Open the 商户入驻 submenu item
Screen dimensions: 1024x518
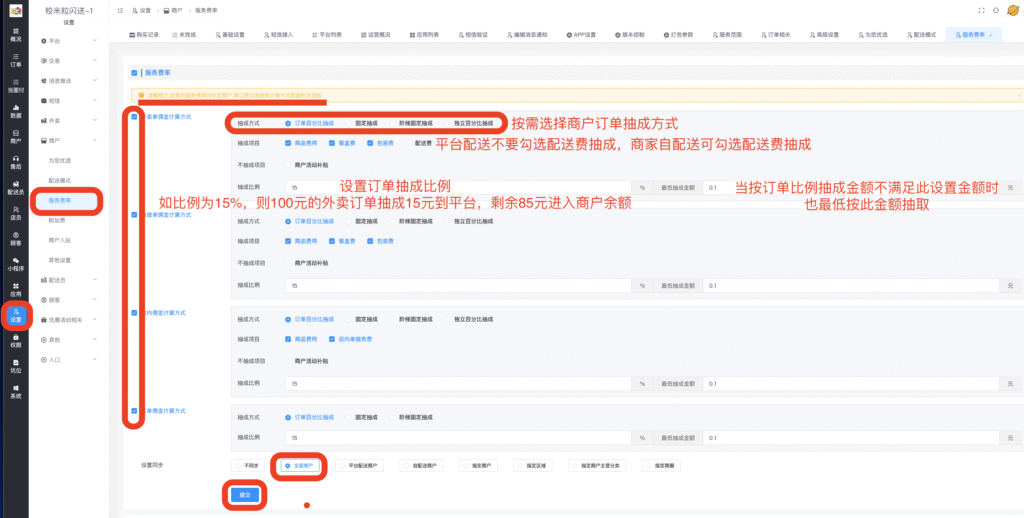pyautogui.click(x=59, y=240)
